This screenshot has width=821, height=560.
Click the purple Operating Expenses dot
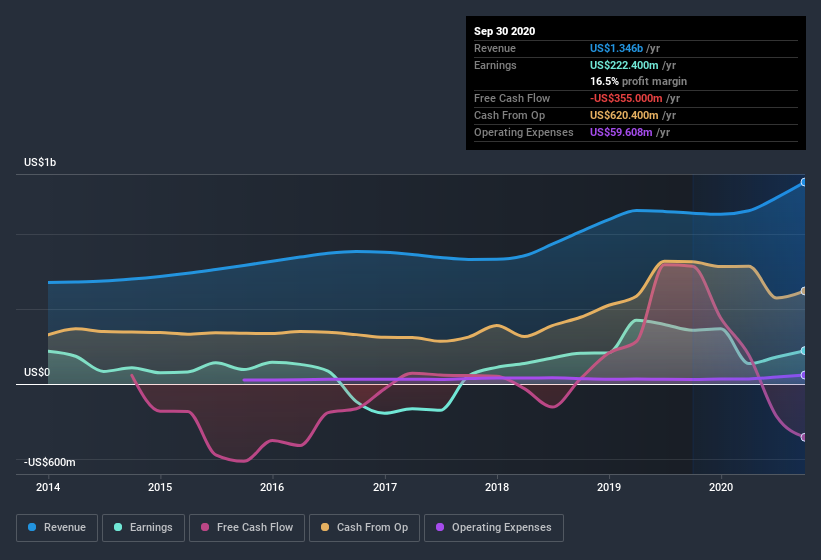coord(439,527)
